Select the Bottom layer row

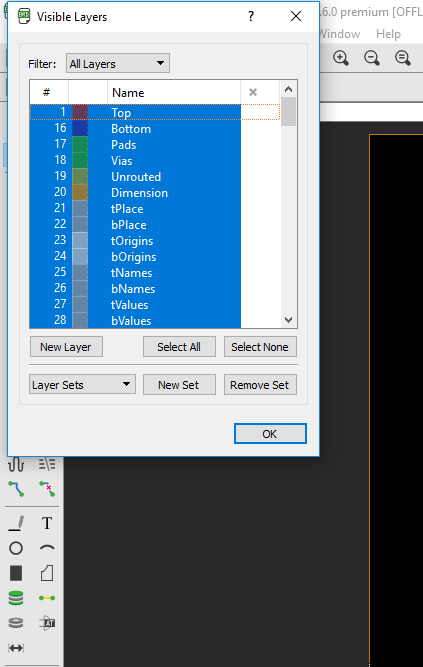pos(155,128)
